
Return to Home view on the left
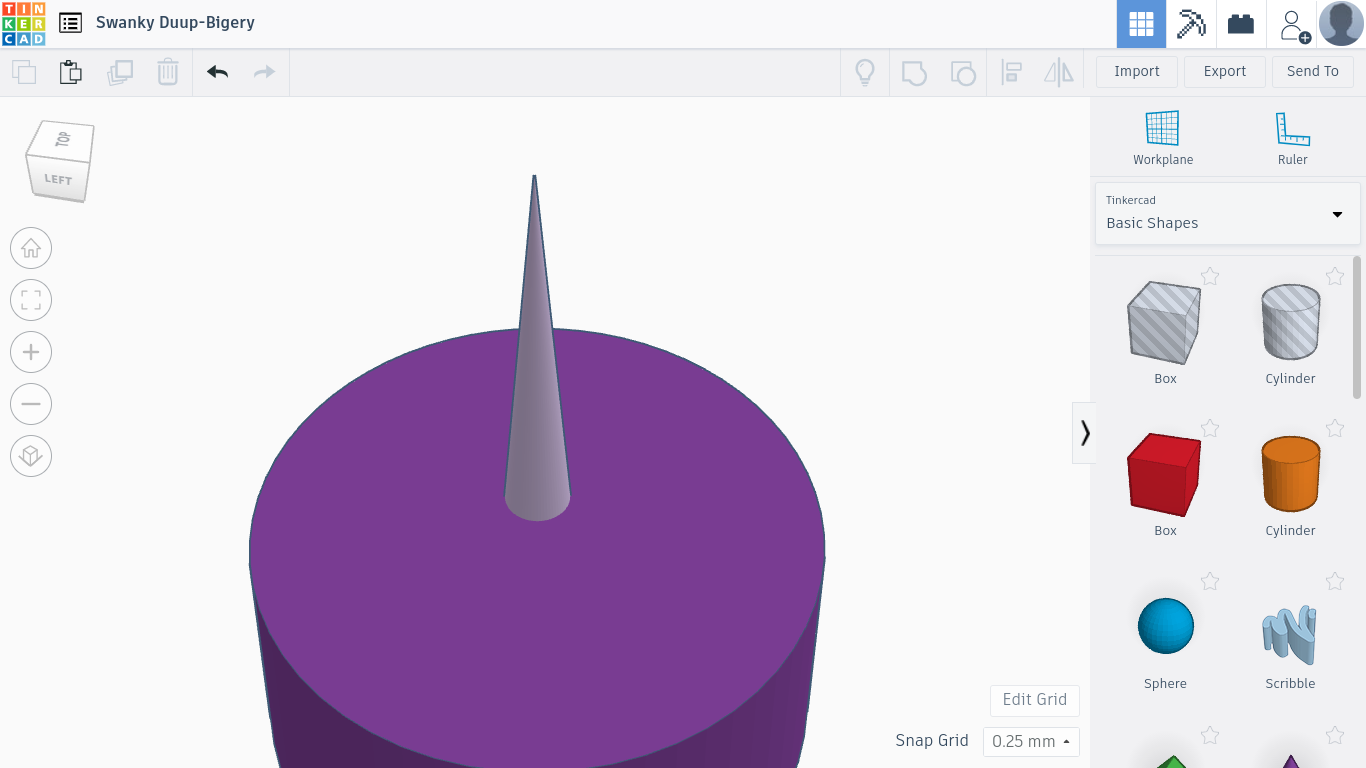31,248
